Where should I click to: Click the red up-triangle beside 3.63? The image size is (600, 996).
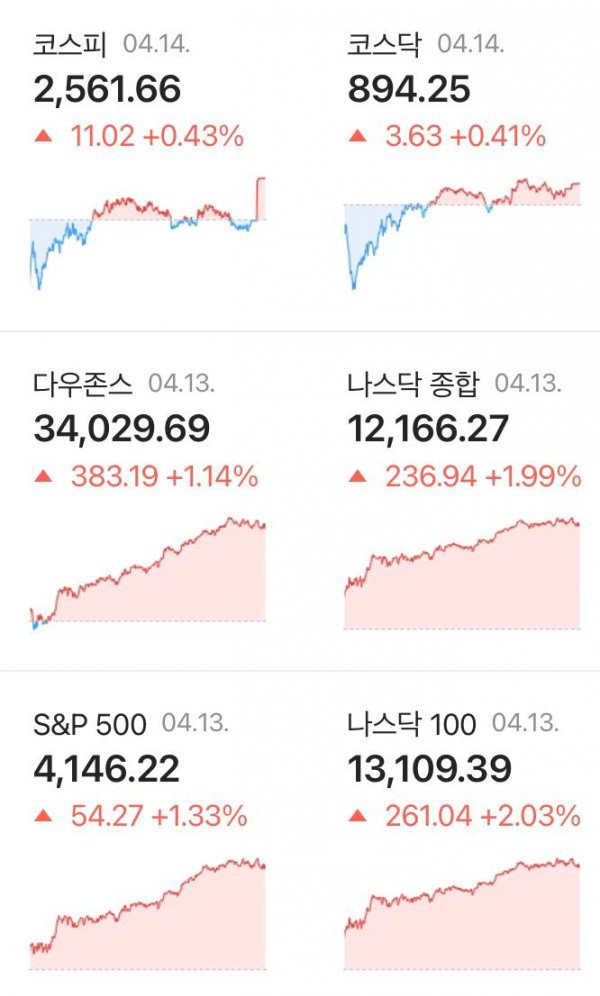coord(357,135)
